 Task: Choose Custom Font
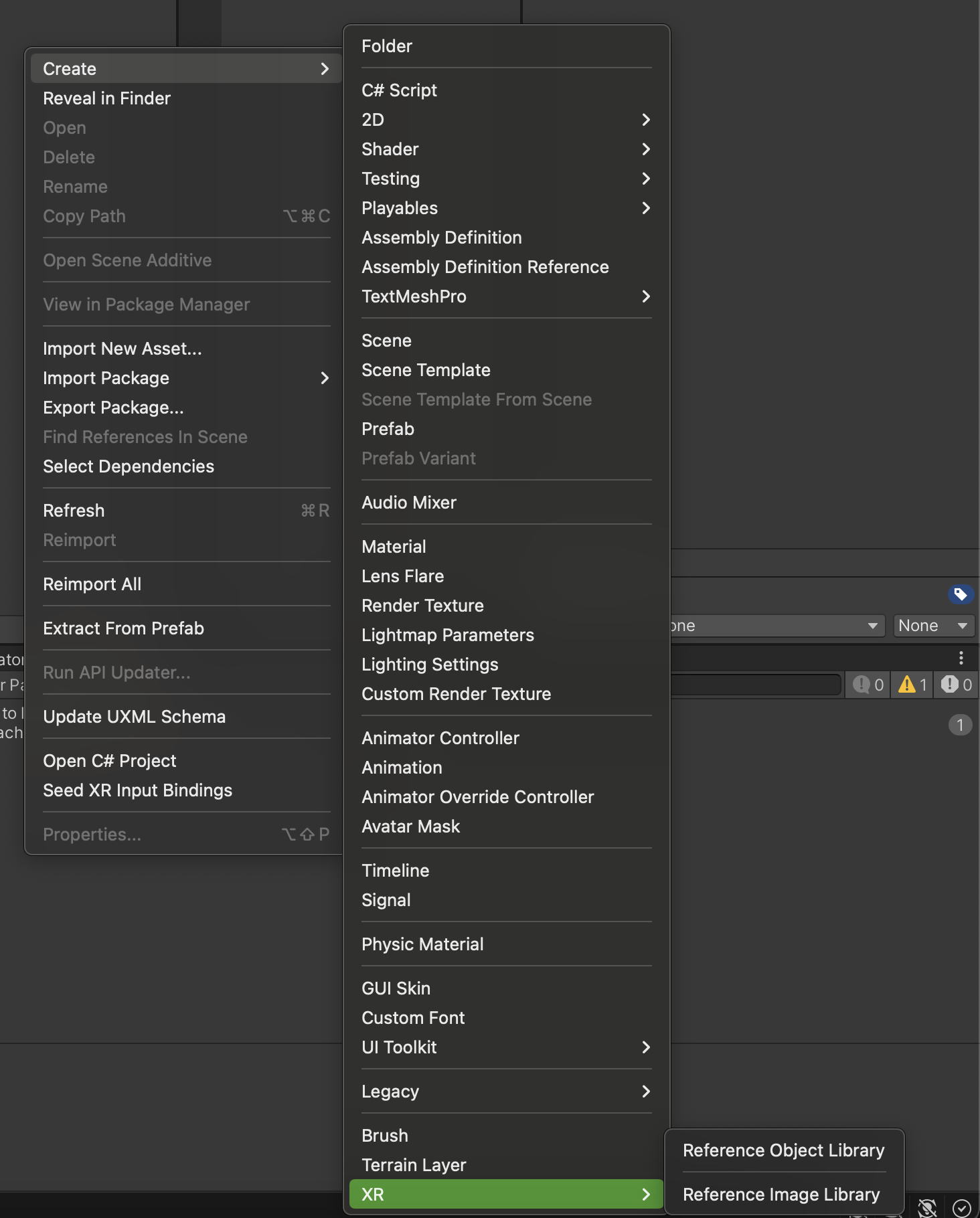[506, 1018]
